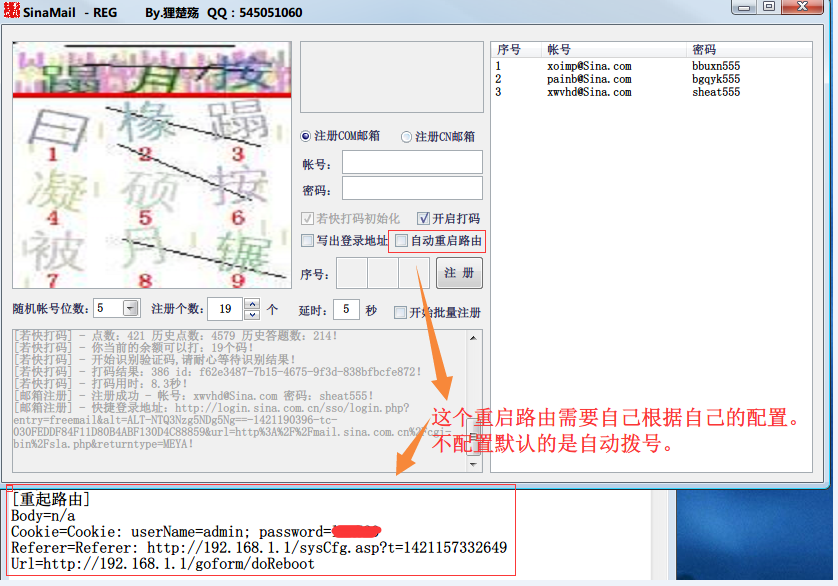Click the captcha target strip at top
838x586 pixels.
152,68
